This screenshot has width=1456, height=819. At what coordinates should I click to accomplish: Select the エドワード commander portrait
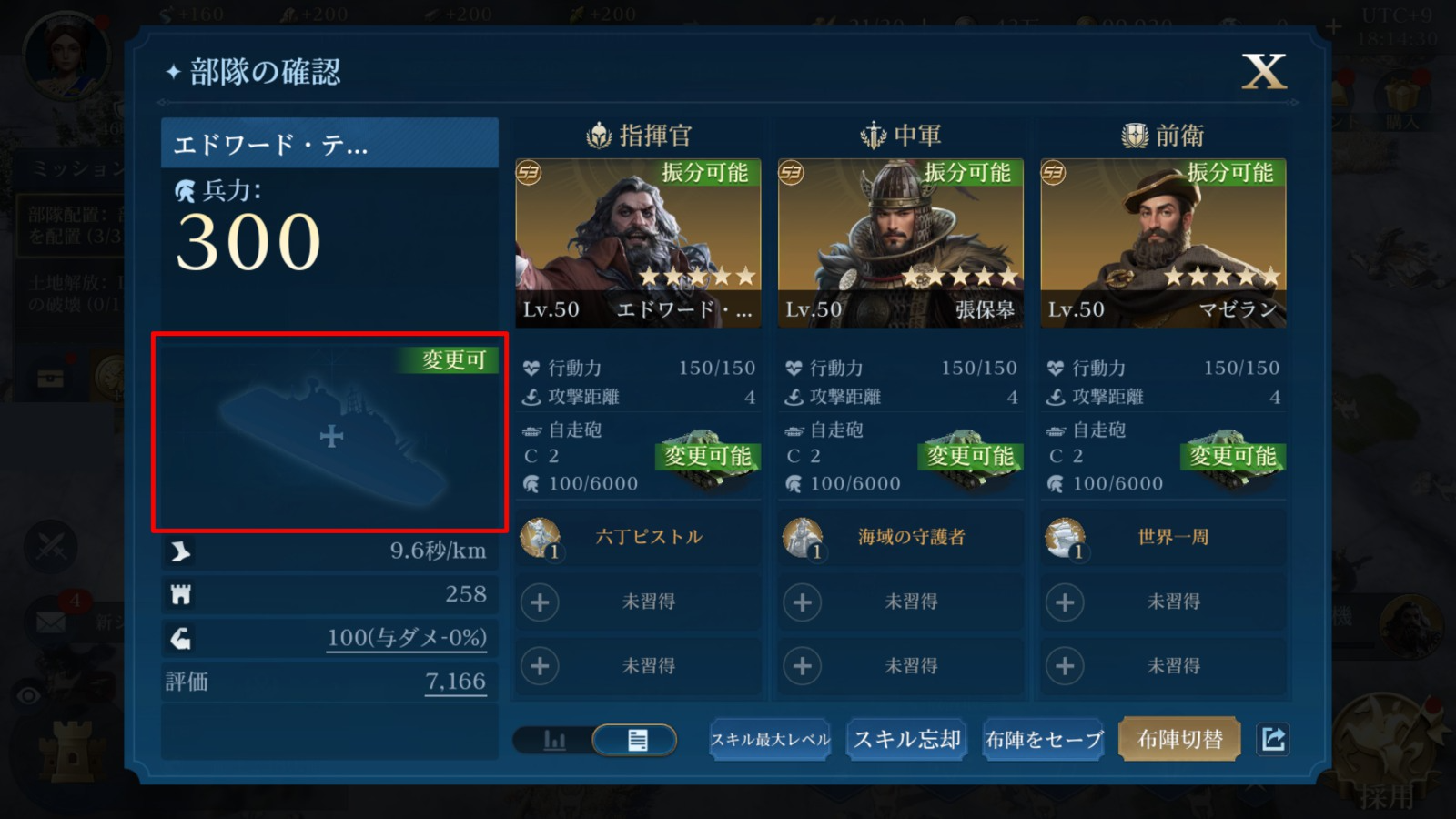pyautogui.click(x=638, y=243)
